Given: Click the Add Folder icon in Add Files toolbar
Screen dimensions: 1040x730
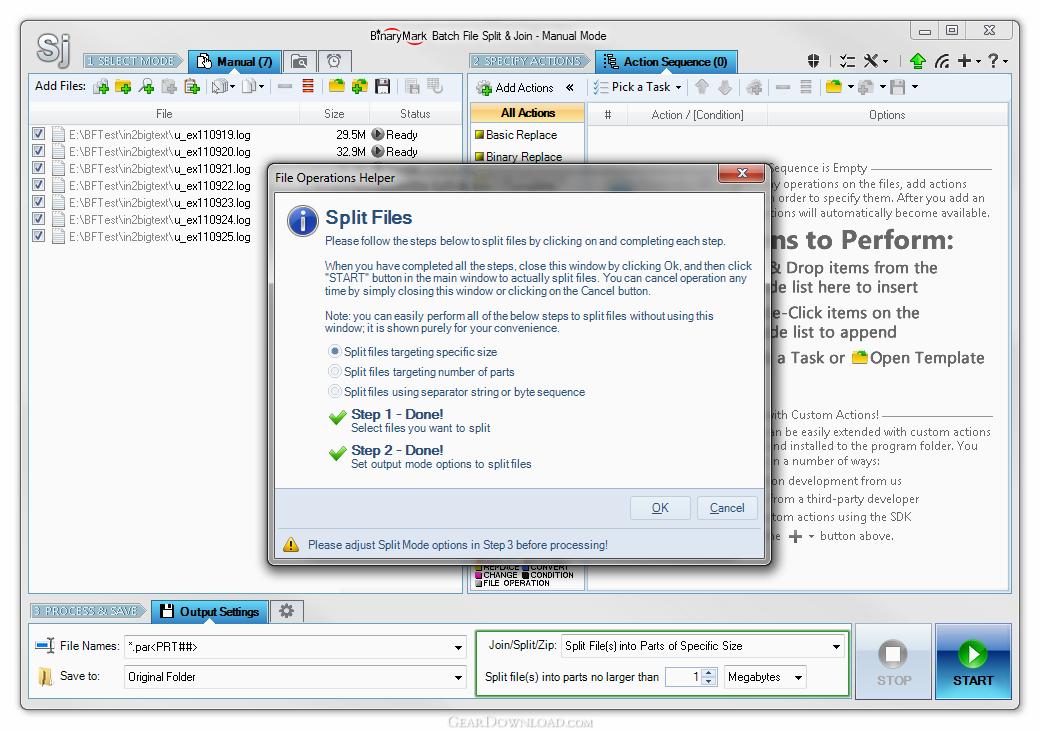Looking at the screenshot, I should [x=123, y=87].
